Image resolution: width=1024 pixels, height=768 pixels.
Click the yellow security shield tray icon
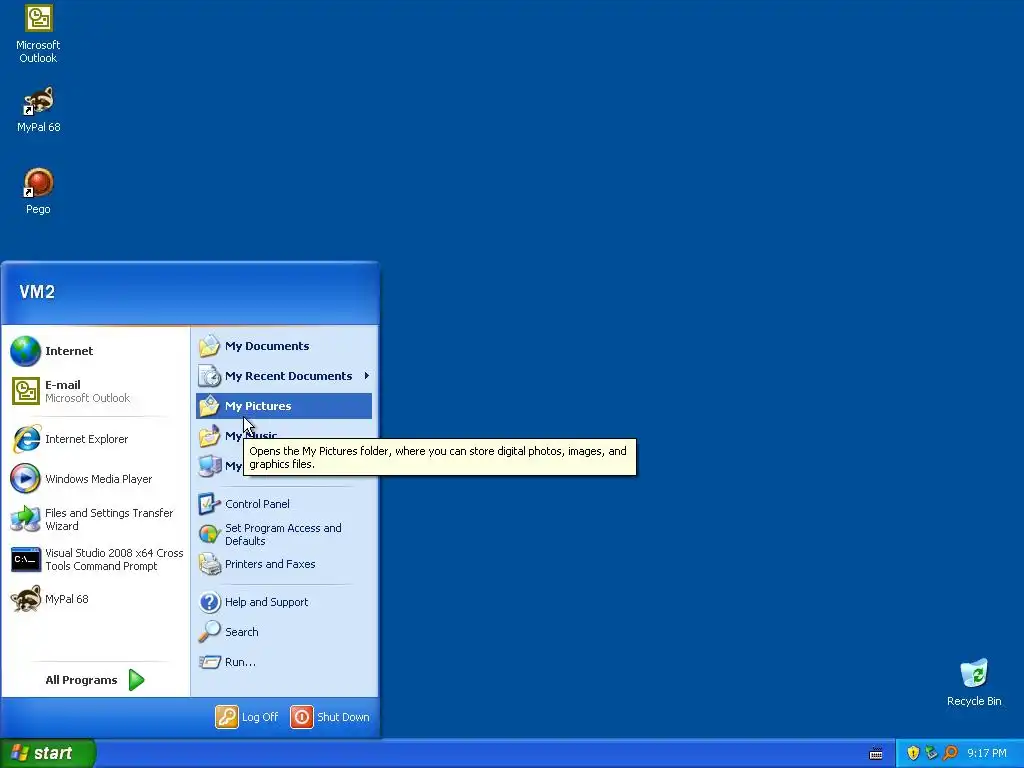(913, 753)
